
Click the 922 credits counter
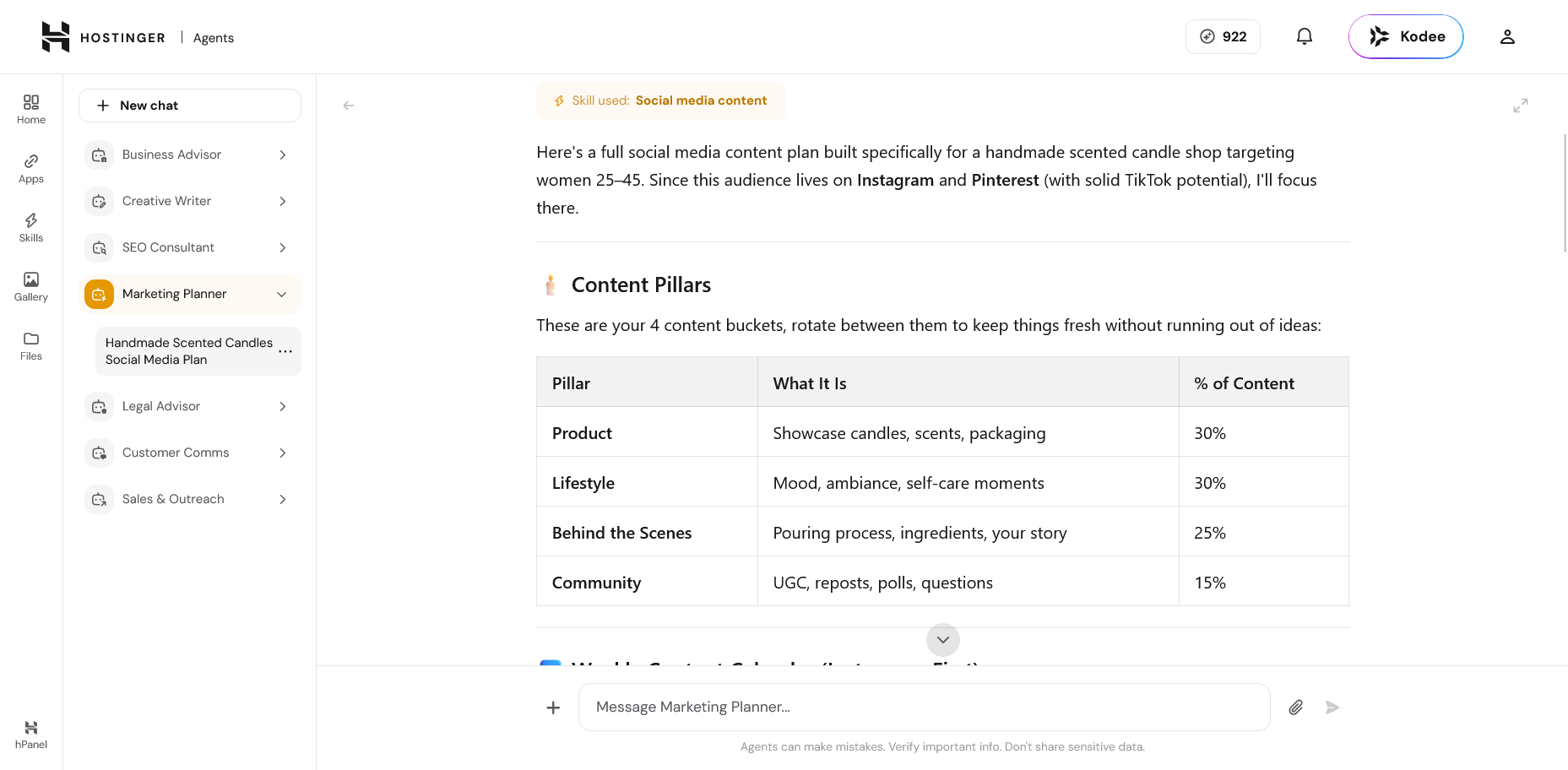1223,36
